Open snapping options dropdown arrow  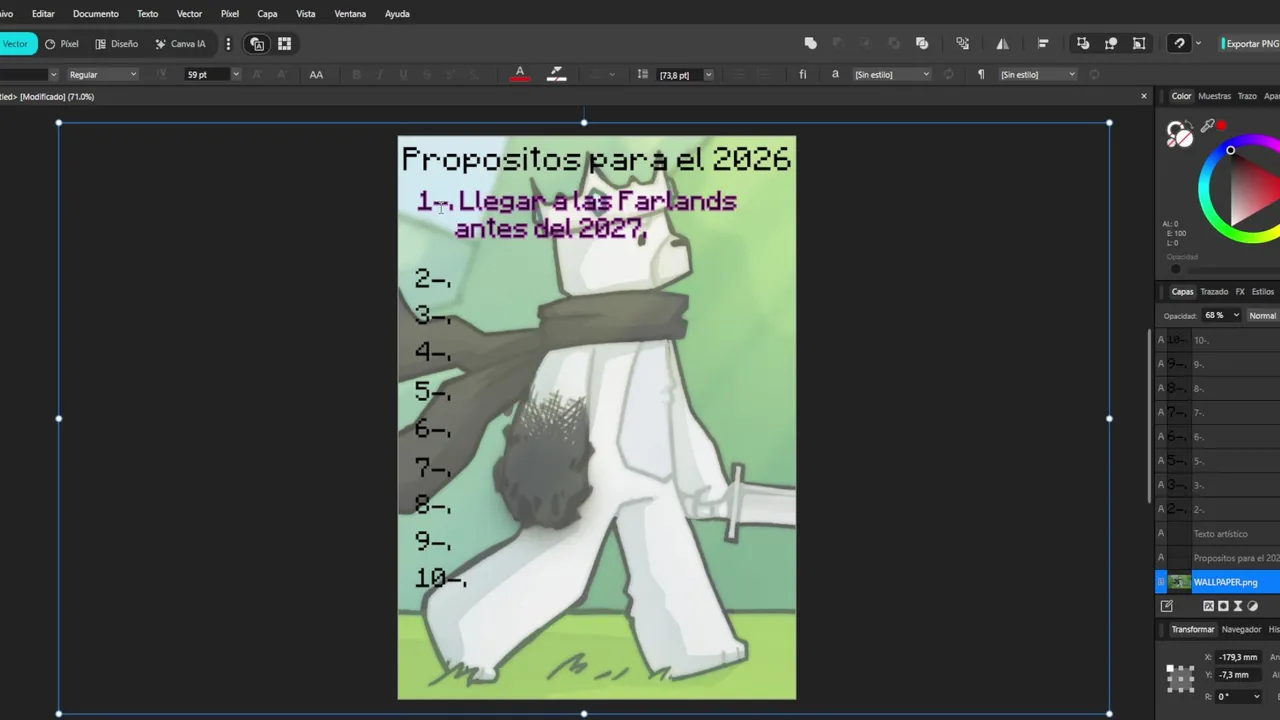click(x=1198, y=44)
